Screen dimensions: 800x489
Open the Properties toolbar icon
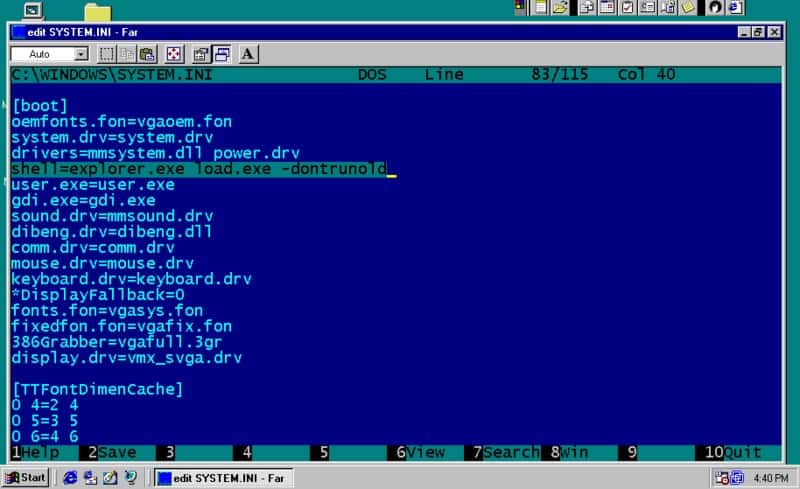point(201,54)
